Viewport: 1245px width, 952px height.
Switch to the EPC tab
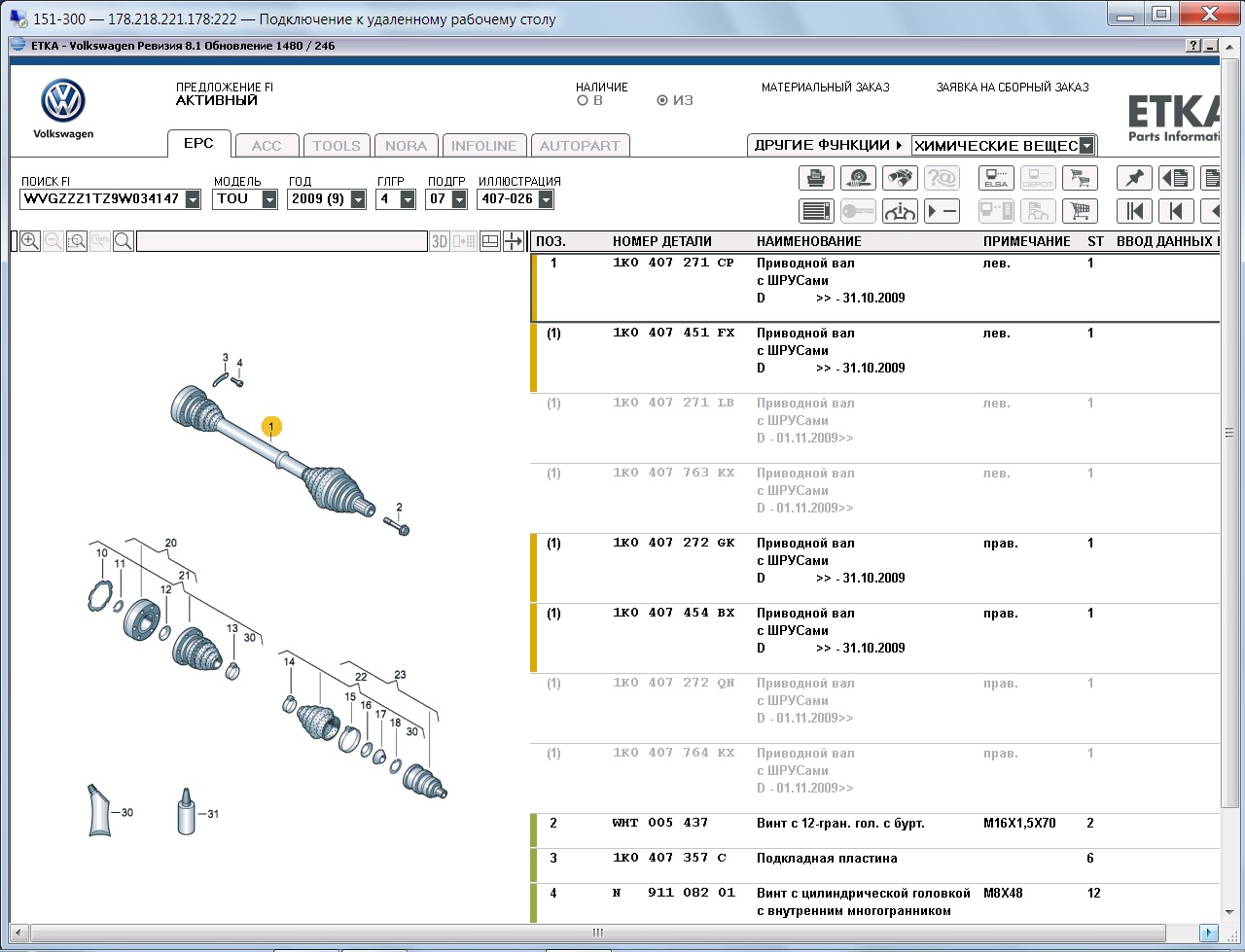(x=198, y=144)
